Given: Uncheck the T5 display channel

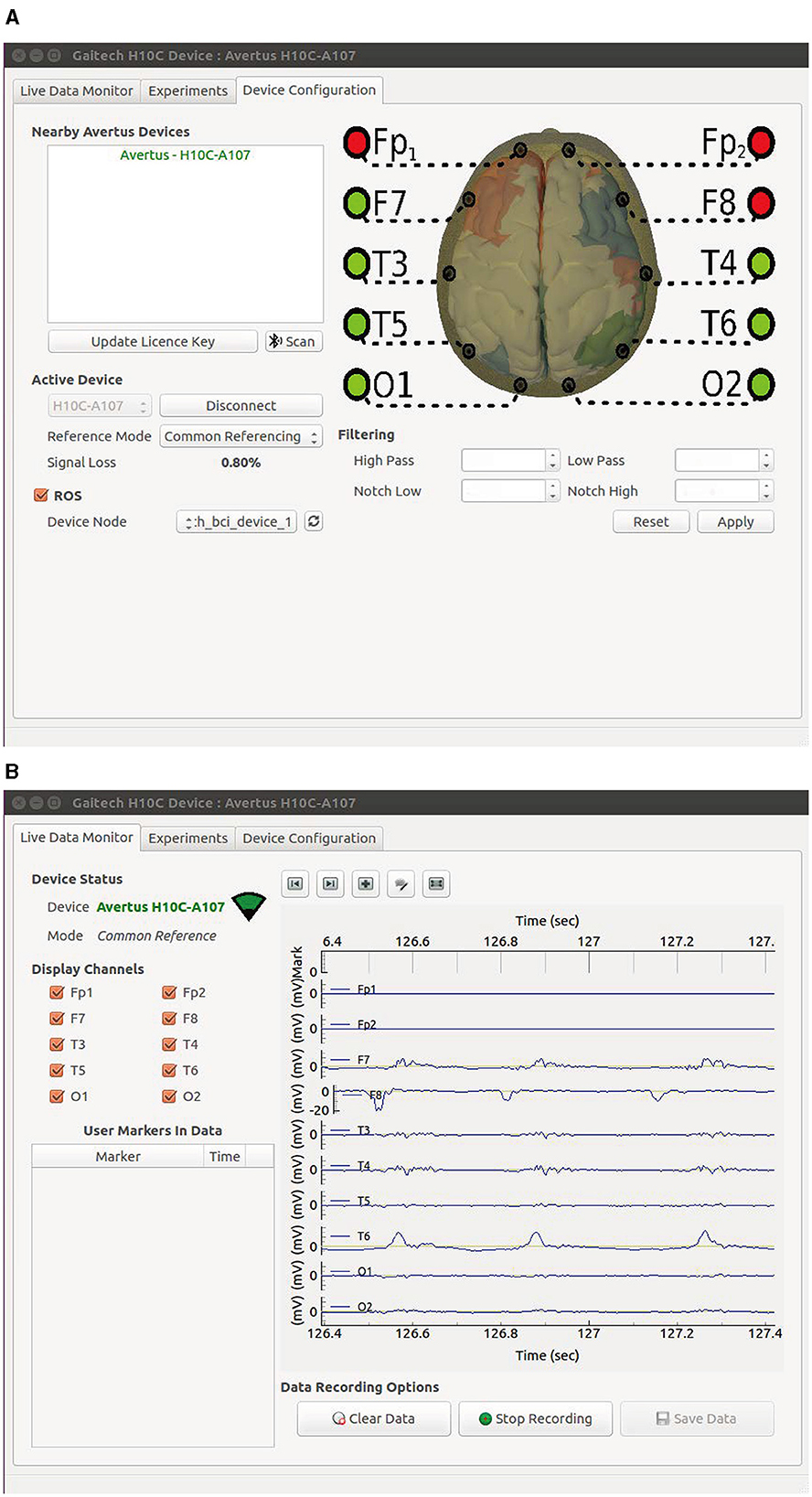Looking at the screenshot, I should 57,1070.
